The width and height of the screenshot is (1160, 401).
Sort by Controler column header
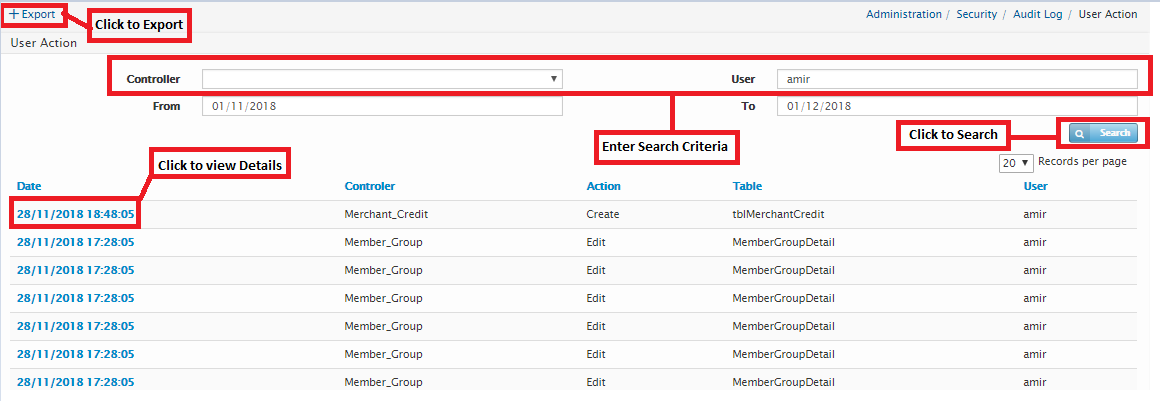(x=369, y=186)
